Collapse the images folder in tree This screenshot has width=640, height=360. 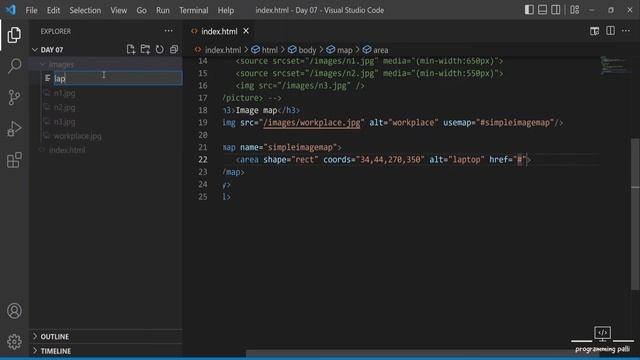pyautogui.click(x=61, y=64)
